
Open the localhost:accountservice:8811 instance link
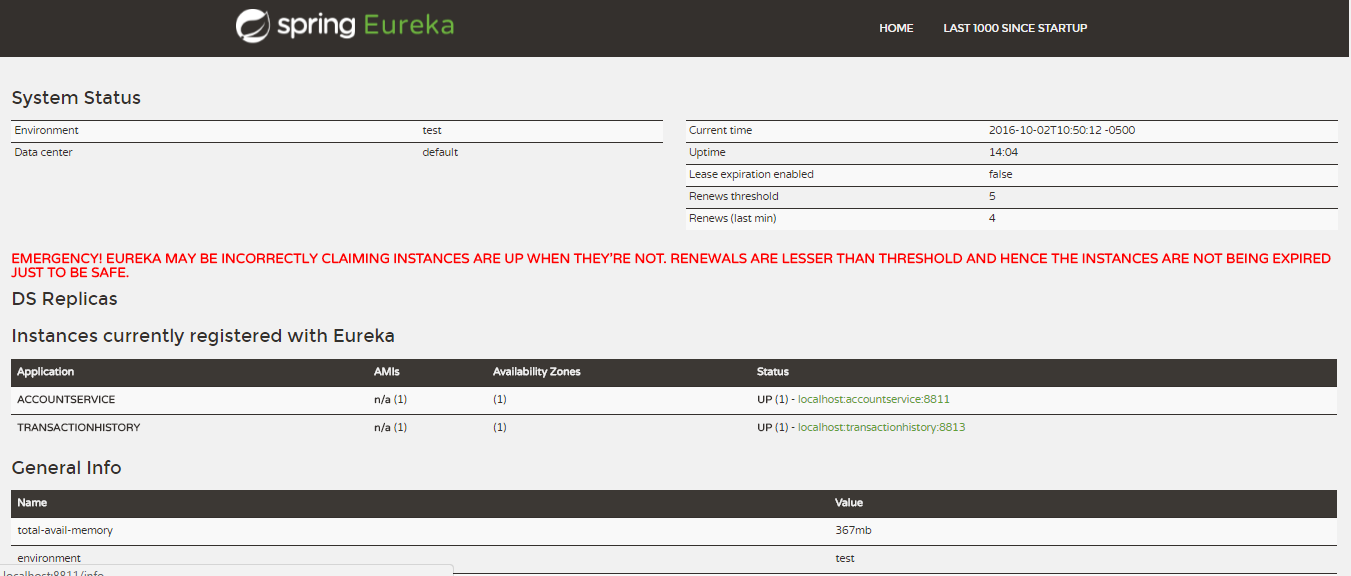873,399
